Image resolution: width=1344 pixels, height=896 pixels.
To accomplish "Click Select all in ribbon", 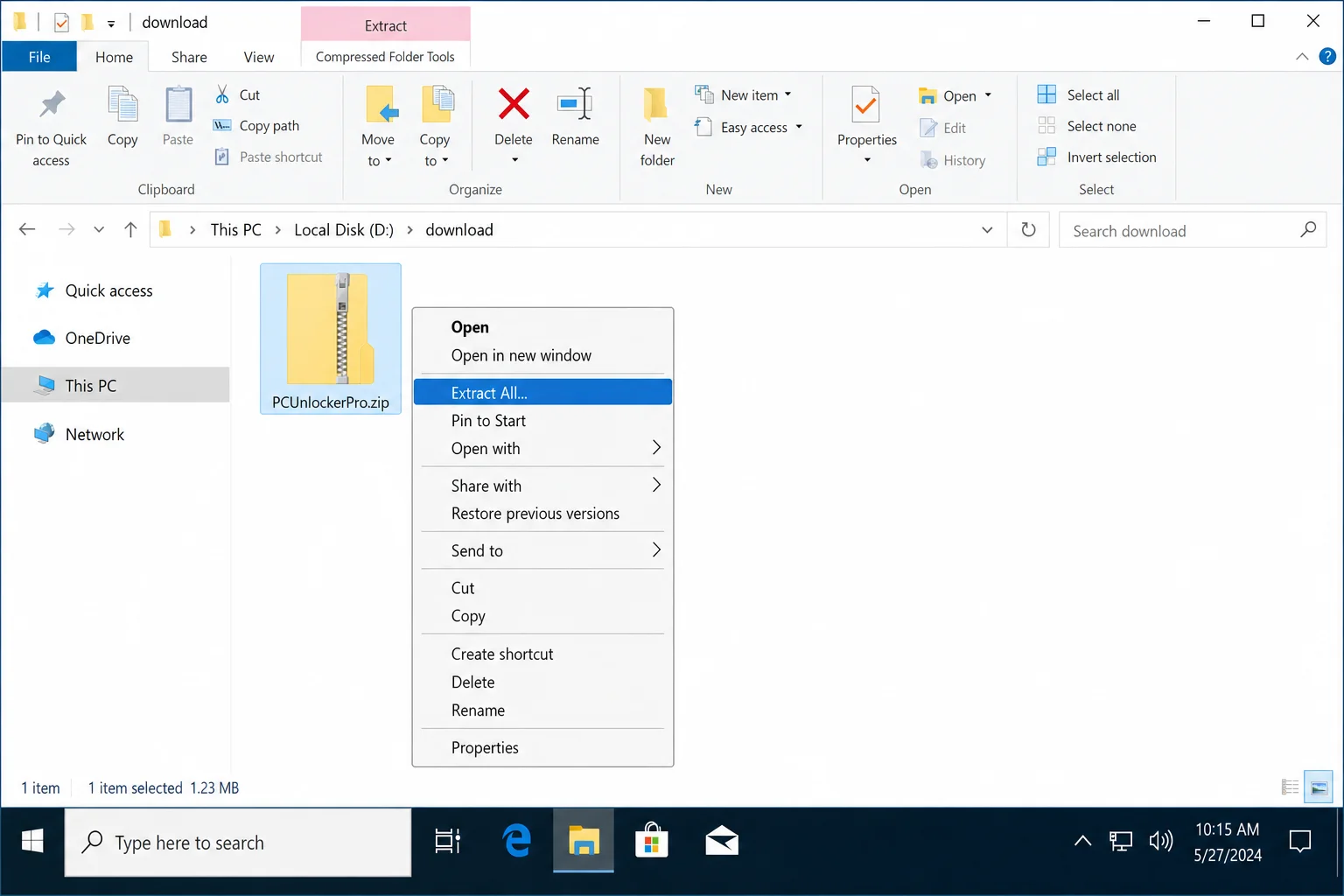I will coord(1079,95).
